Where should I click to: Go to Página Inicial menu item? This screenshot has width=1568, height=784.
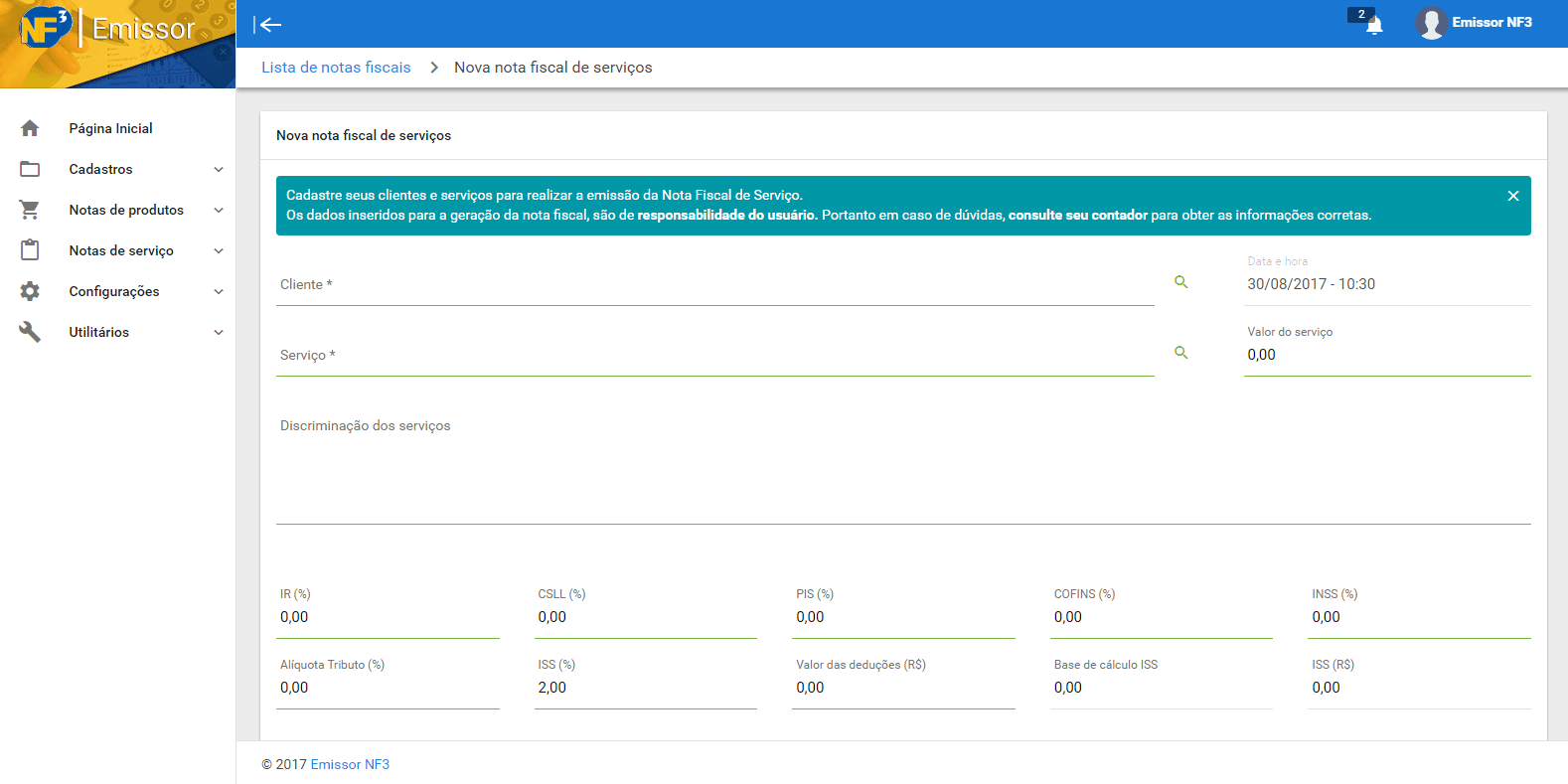110,129
